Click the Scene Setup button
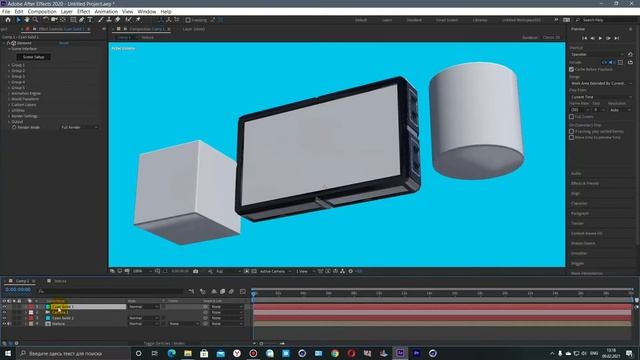This screenshot has height=360, width=640. 33,57
